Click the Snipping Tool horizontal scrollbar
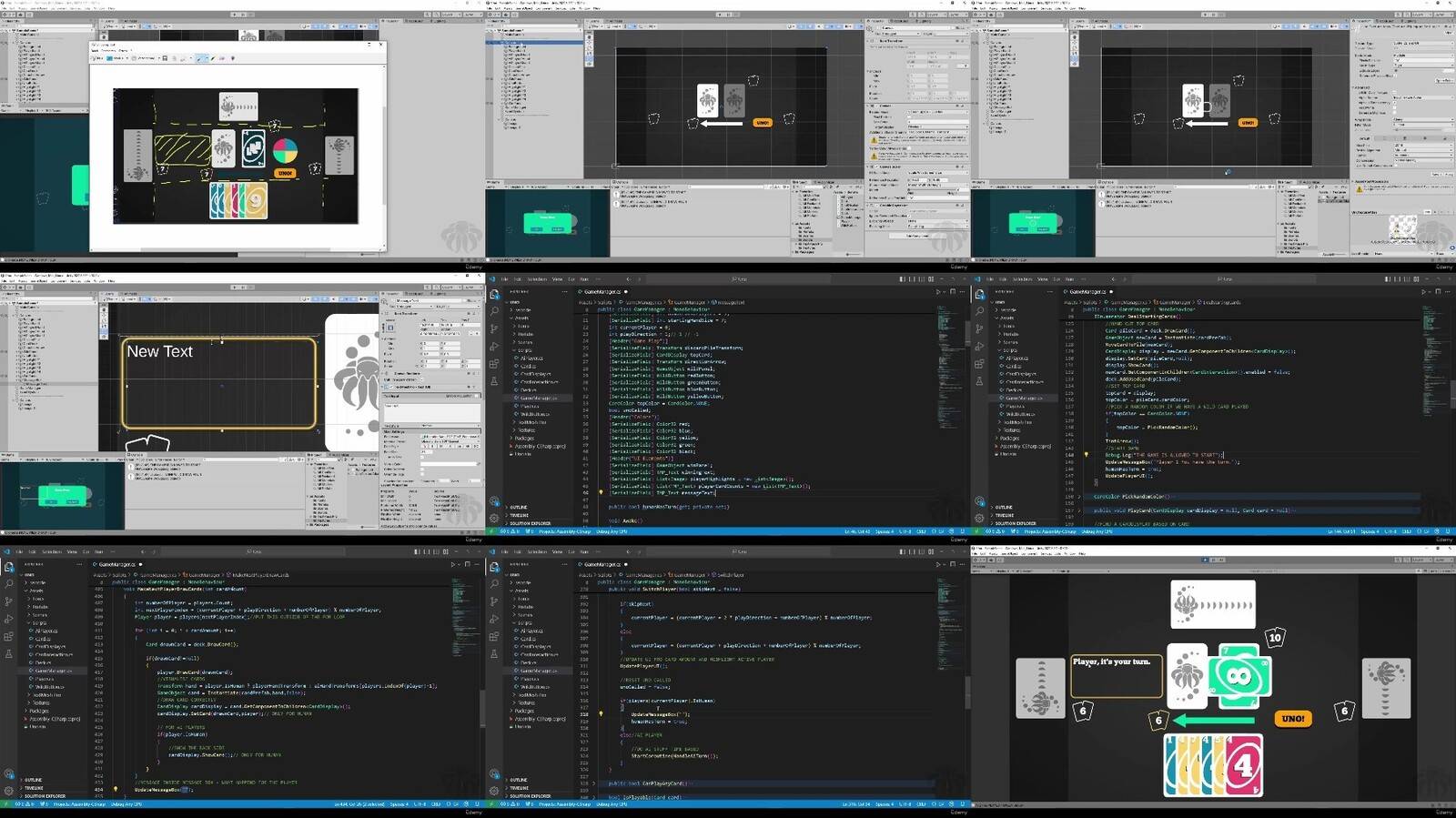This screenshot has width=1456, height=818. pyautogui.click(x=235, y=247)
